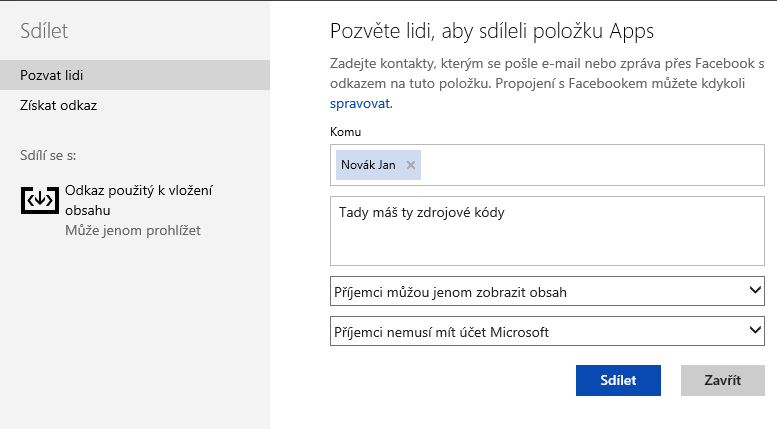Switch to Získat odkaz option

tap(58, 105)
